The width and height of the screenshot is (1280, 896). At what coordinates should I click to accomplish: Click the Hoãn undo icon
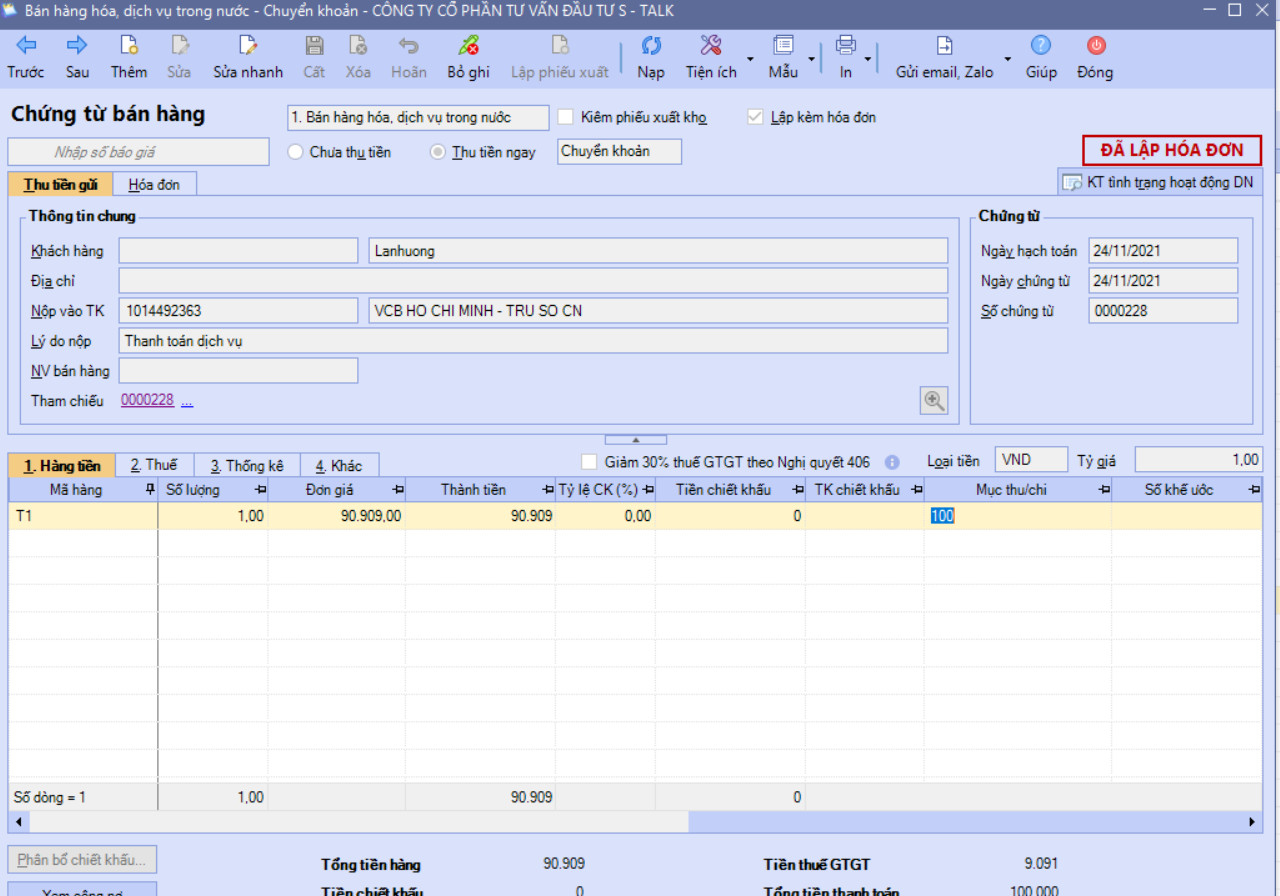click(x=408, y=45)
